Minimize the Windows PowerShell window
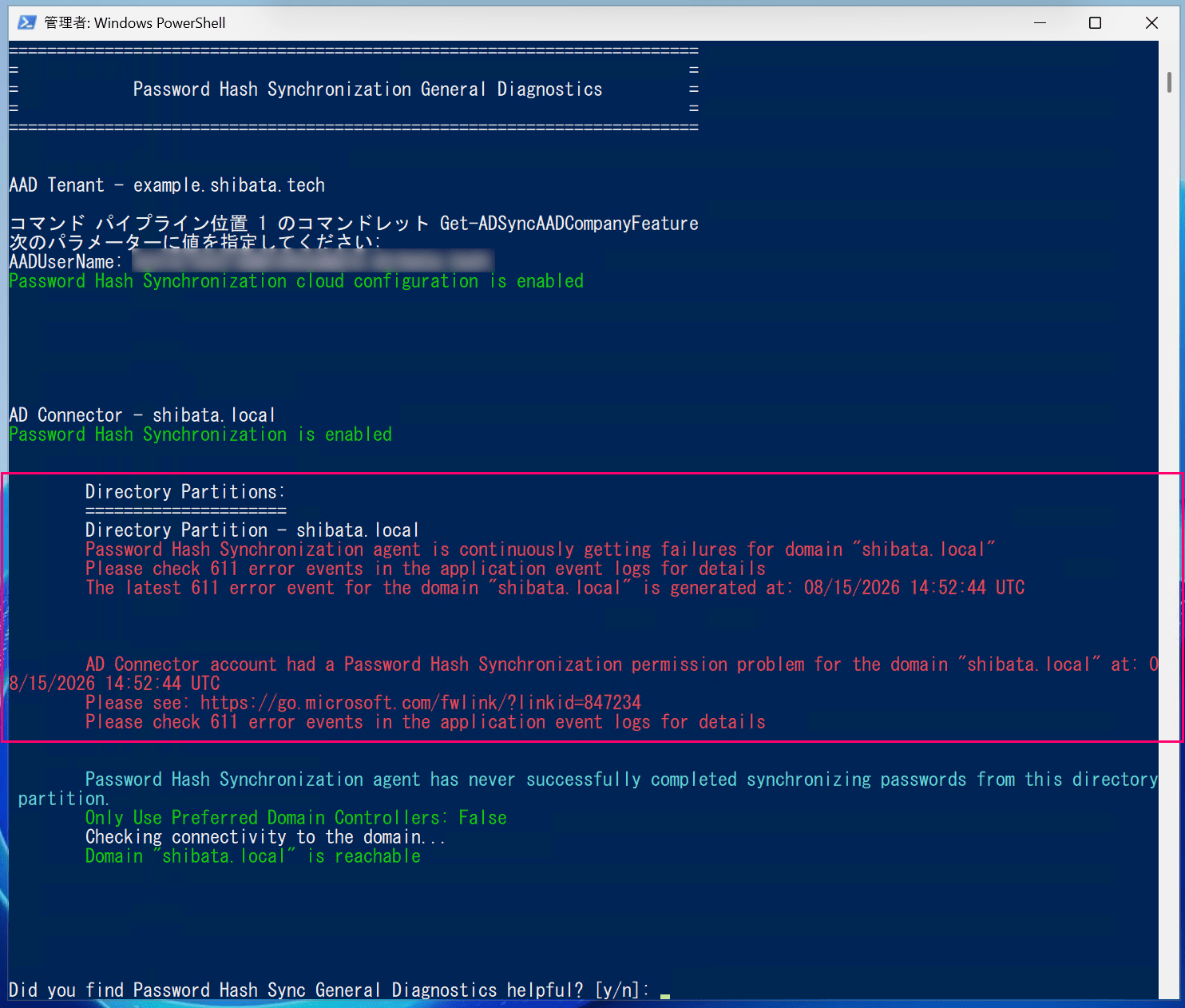Screen dimensions: 1185x1008 click(x=1040, y=22)
